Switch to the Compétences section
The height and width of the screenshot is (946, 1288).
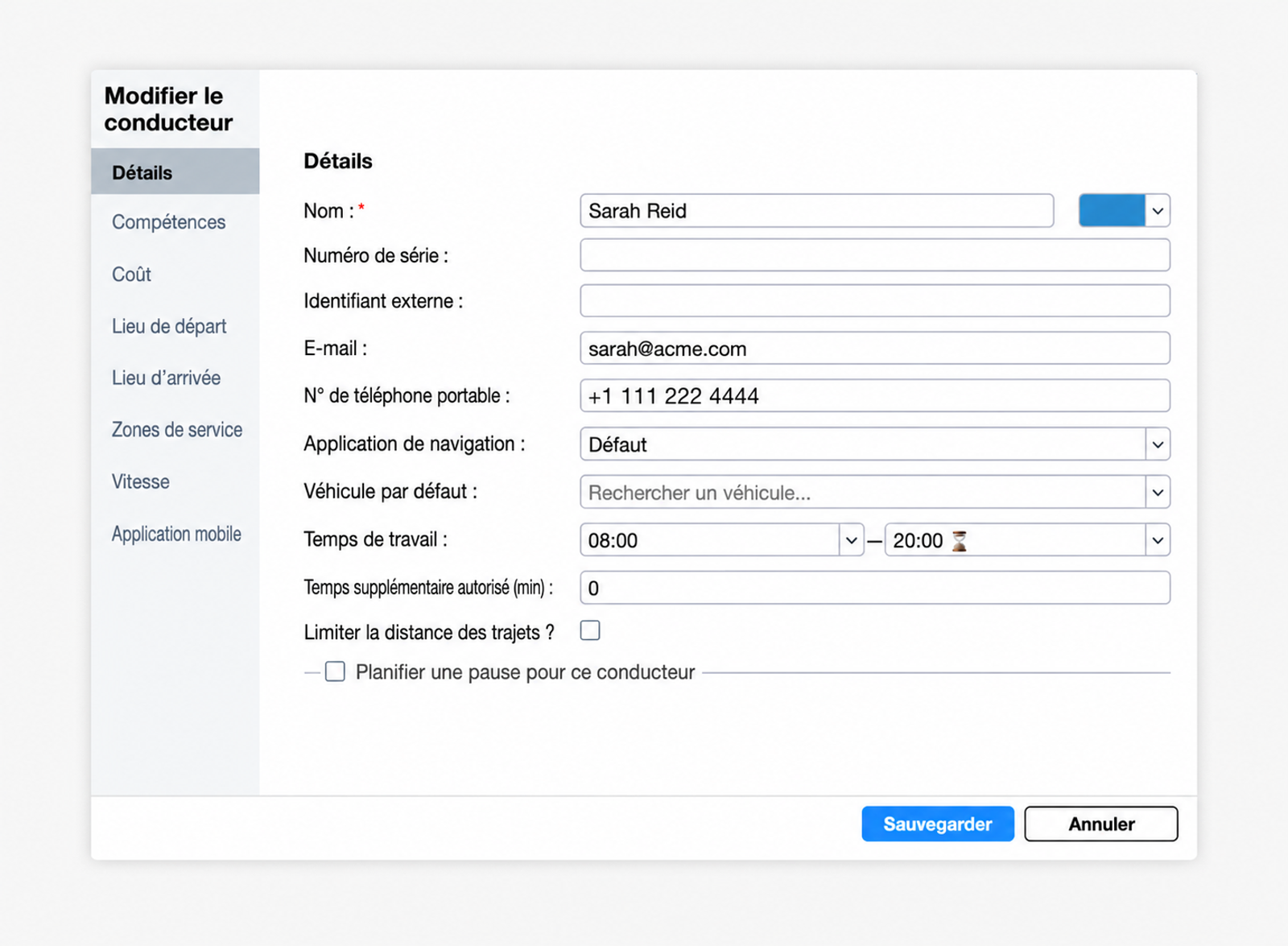pos(168,222)
